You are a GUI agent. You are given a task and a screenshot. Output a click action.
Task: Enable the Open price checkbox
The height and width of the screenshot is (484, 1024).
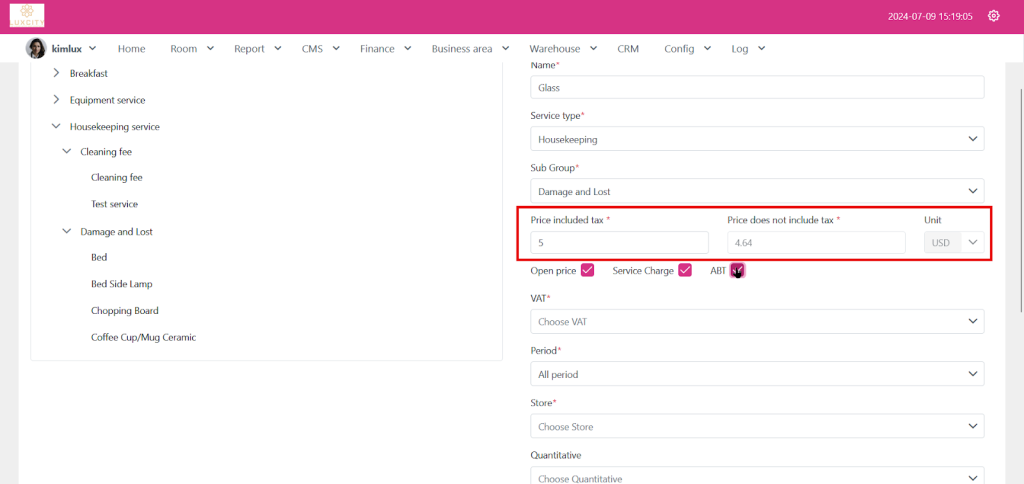(588, 270)
